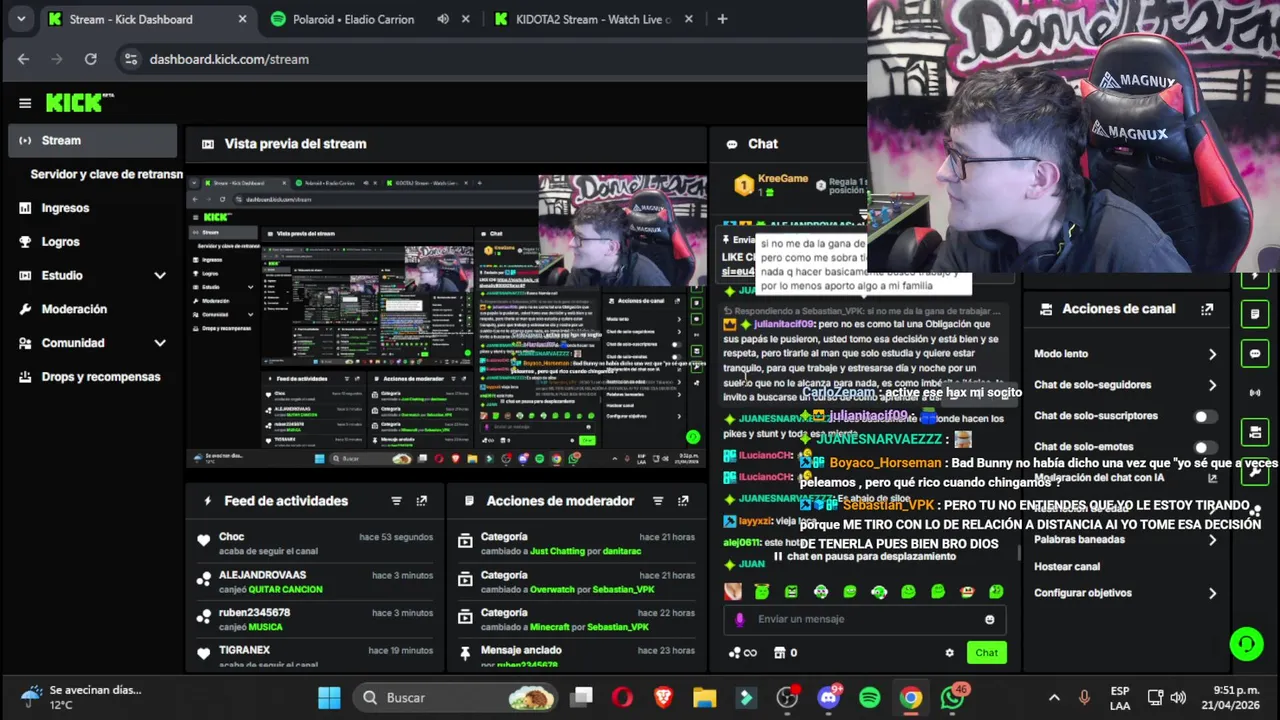Filter the Acciones de moderador list
The width and height of the screenshot is (1280, 720).
(x=657, y=501)
